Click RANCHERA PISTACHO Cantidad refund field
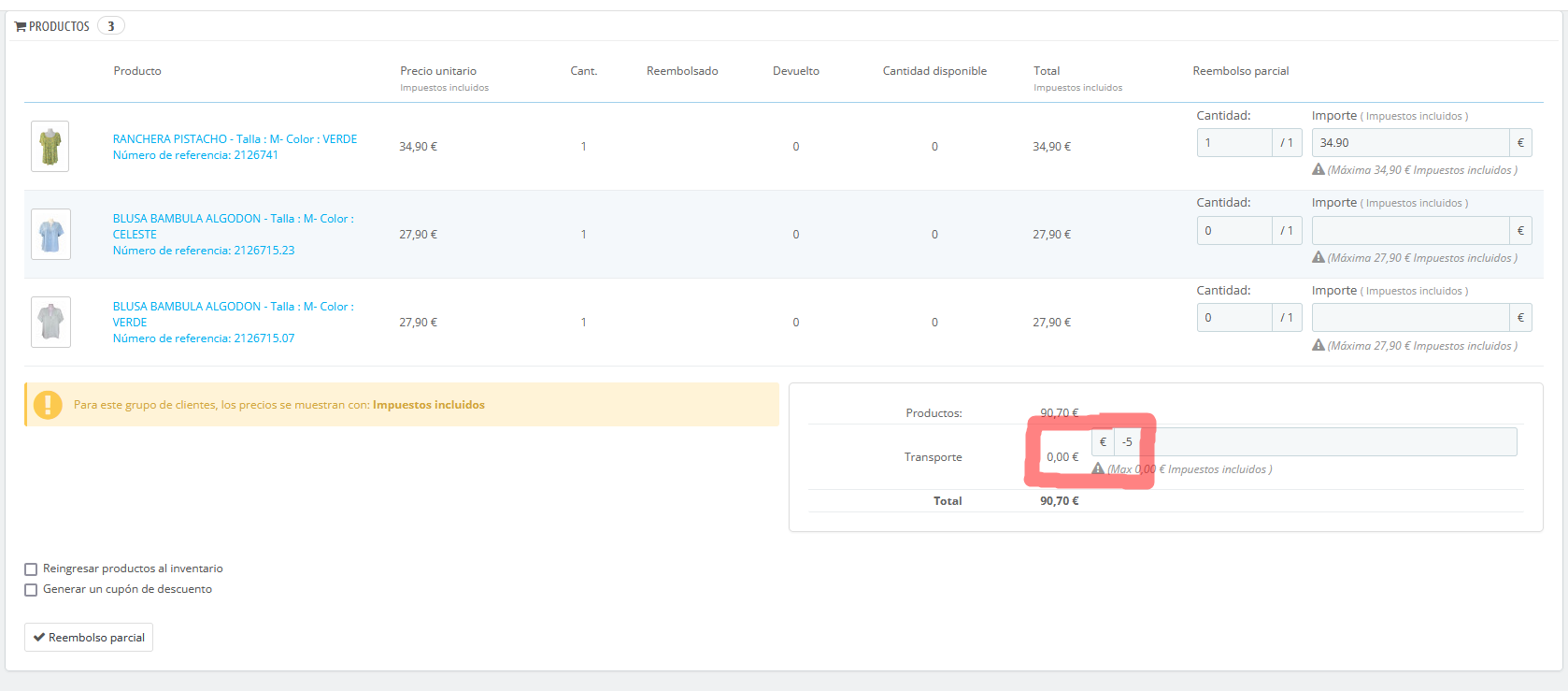The image size is (1568, 691). tap(1233, 143)
